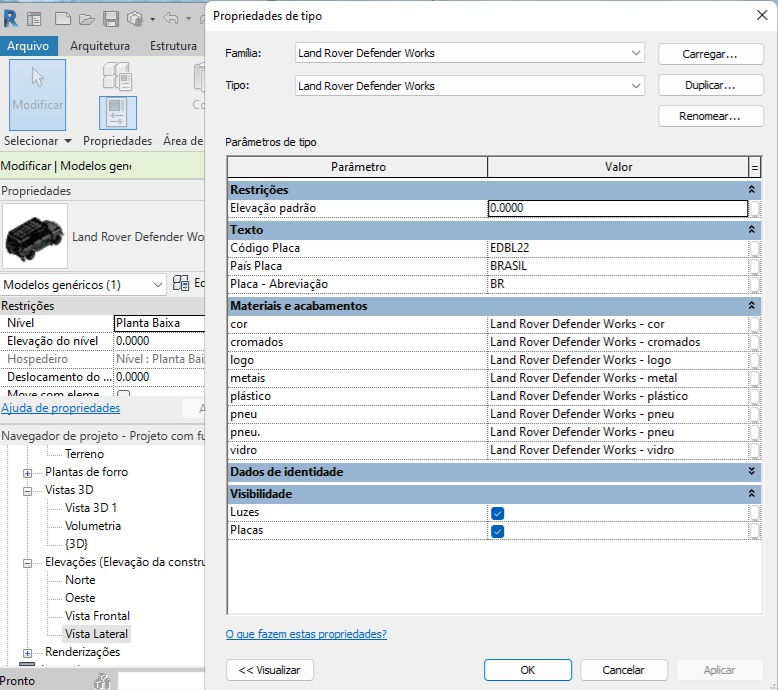Open the Família dropdown list
Image resolution: width=778 pixels, height=690 pixels.
tap(636, 53)
